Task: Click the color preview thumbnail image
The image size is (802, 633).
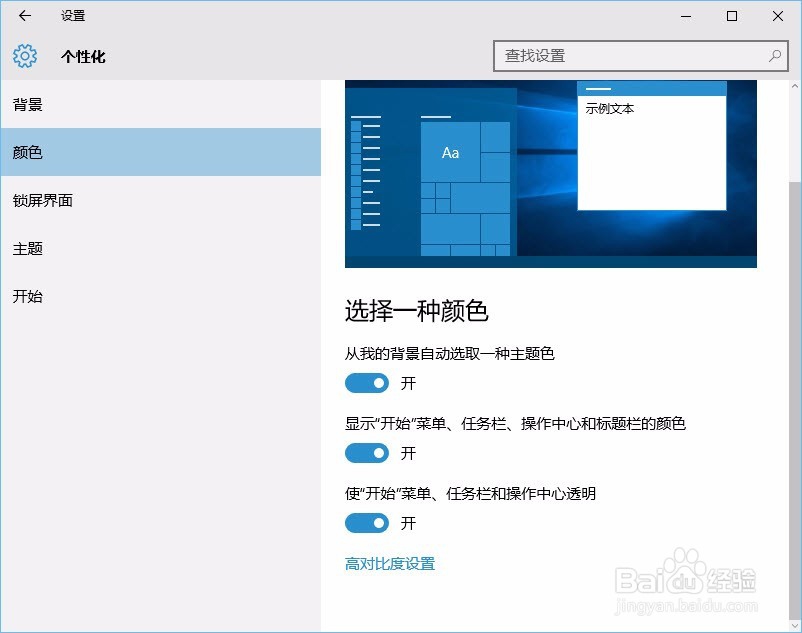Action: 551,174
